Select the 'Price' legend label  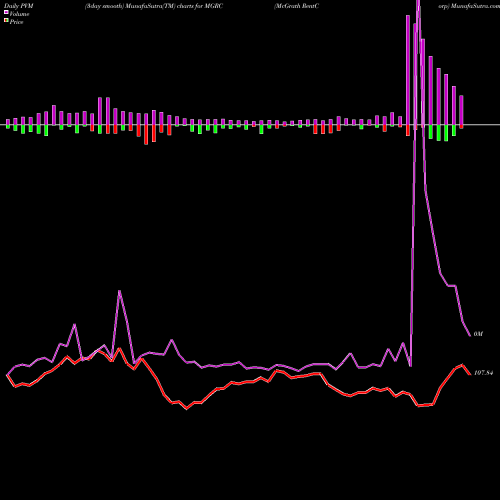pyautogui.click(x=17, y=22)
